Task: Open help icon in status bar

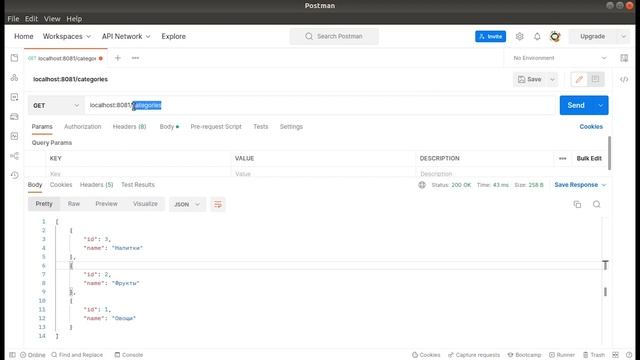Action: tap(629, 355)
